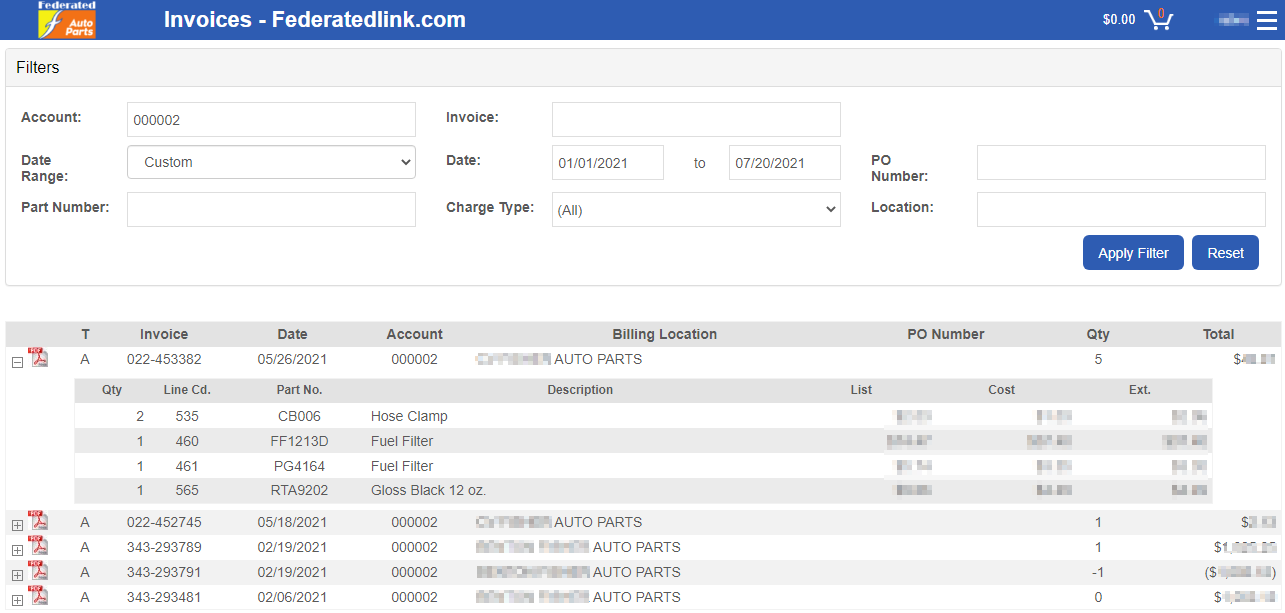Image resolution: width=1285 pixels, height=613 pixels.
Task: Open the hamburger menu
Action: pos(1266,20)
